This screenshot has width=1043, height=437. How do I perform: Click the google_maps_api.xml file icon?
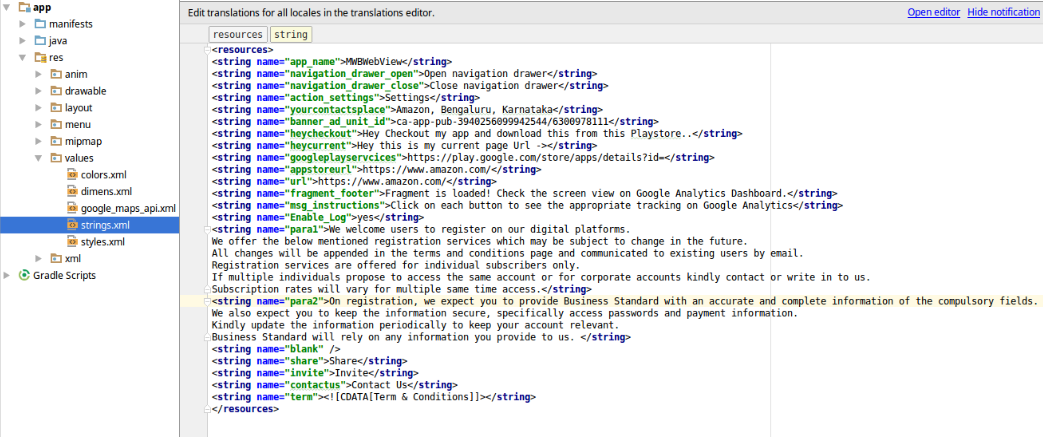coord(73,208)
